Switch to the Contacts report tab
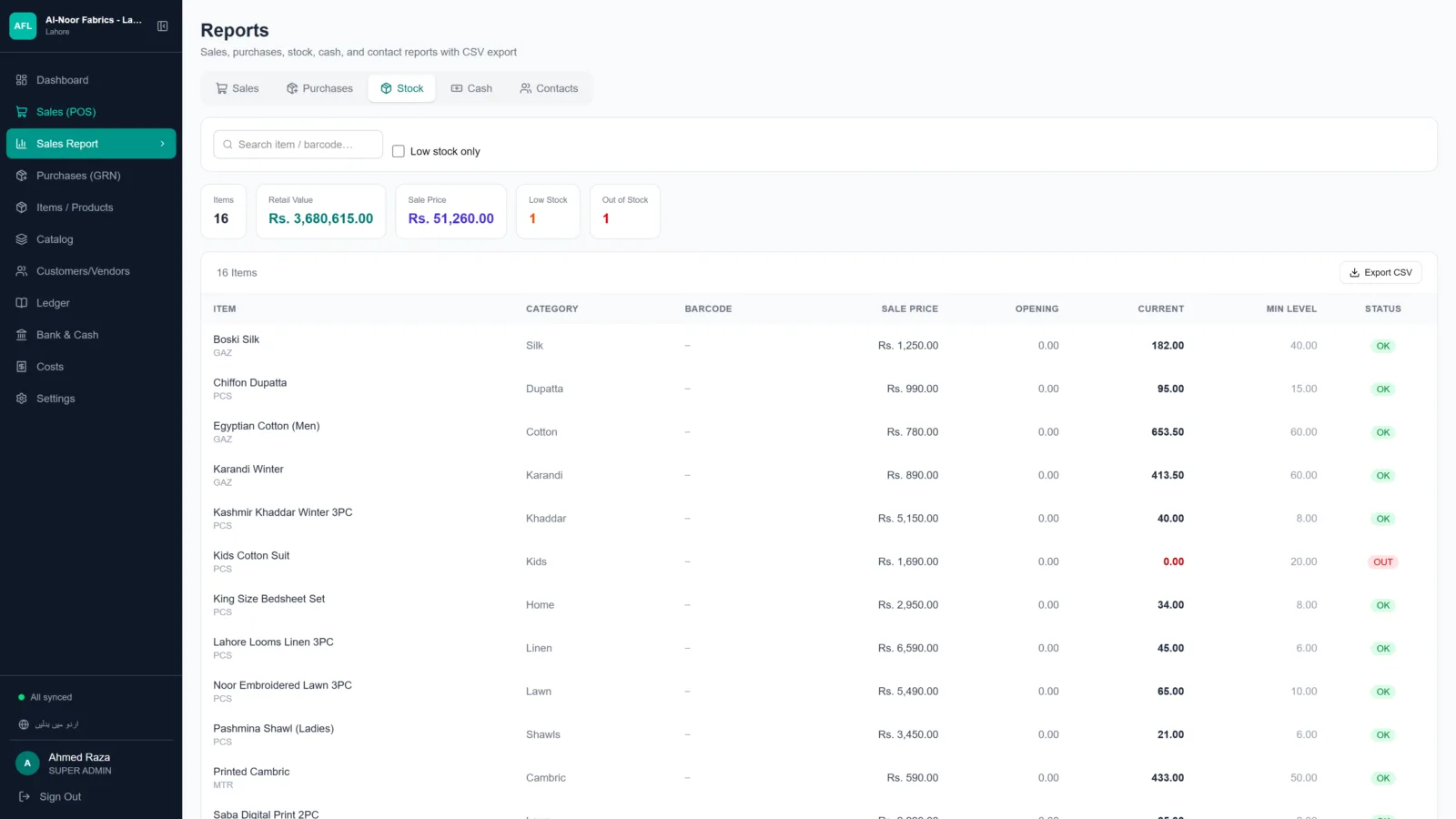 click(x=549, y=88)
